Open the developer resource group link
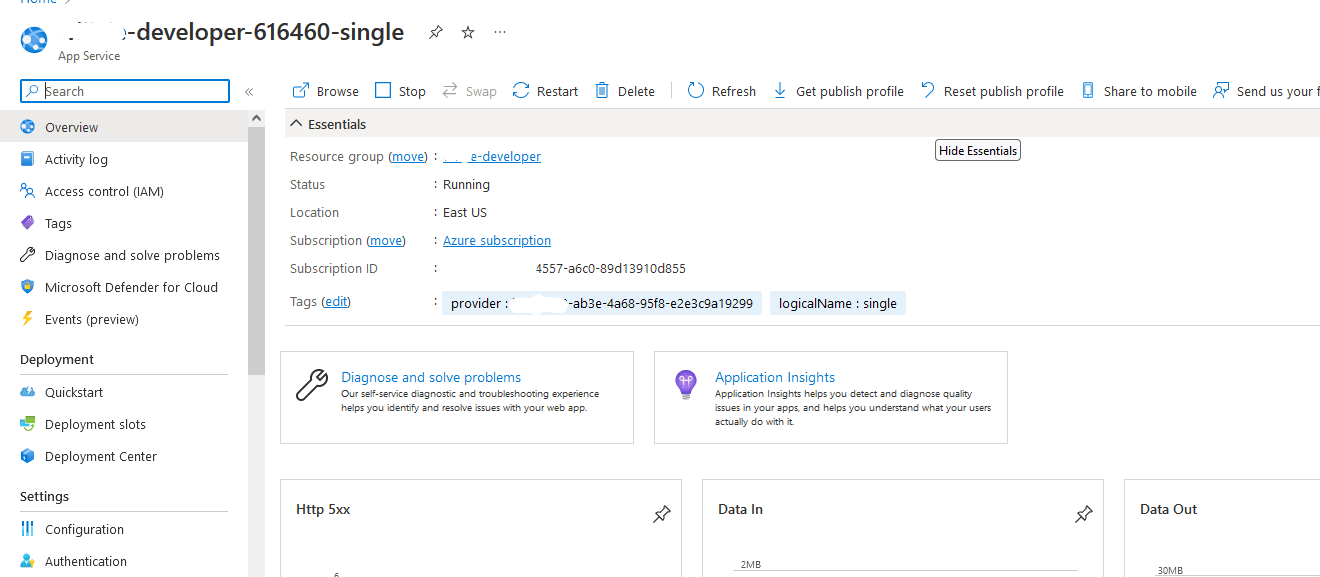The image size is (1320, 577). click(x=492, y=157)
